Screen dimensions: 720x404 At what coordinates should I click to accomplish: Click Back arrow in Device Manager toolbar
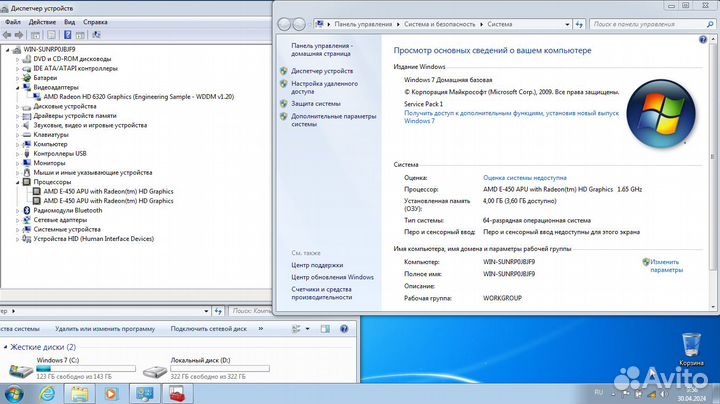click(7, 35)
